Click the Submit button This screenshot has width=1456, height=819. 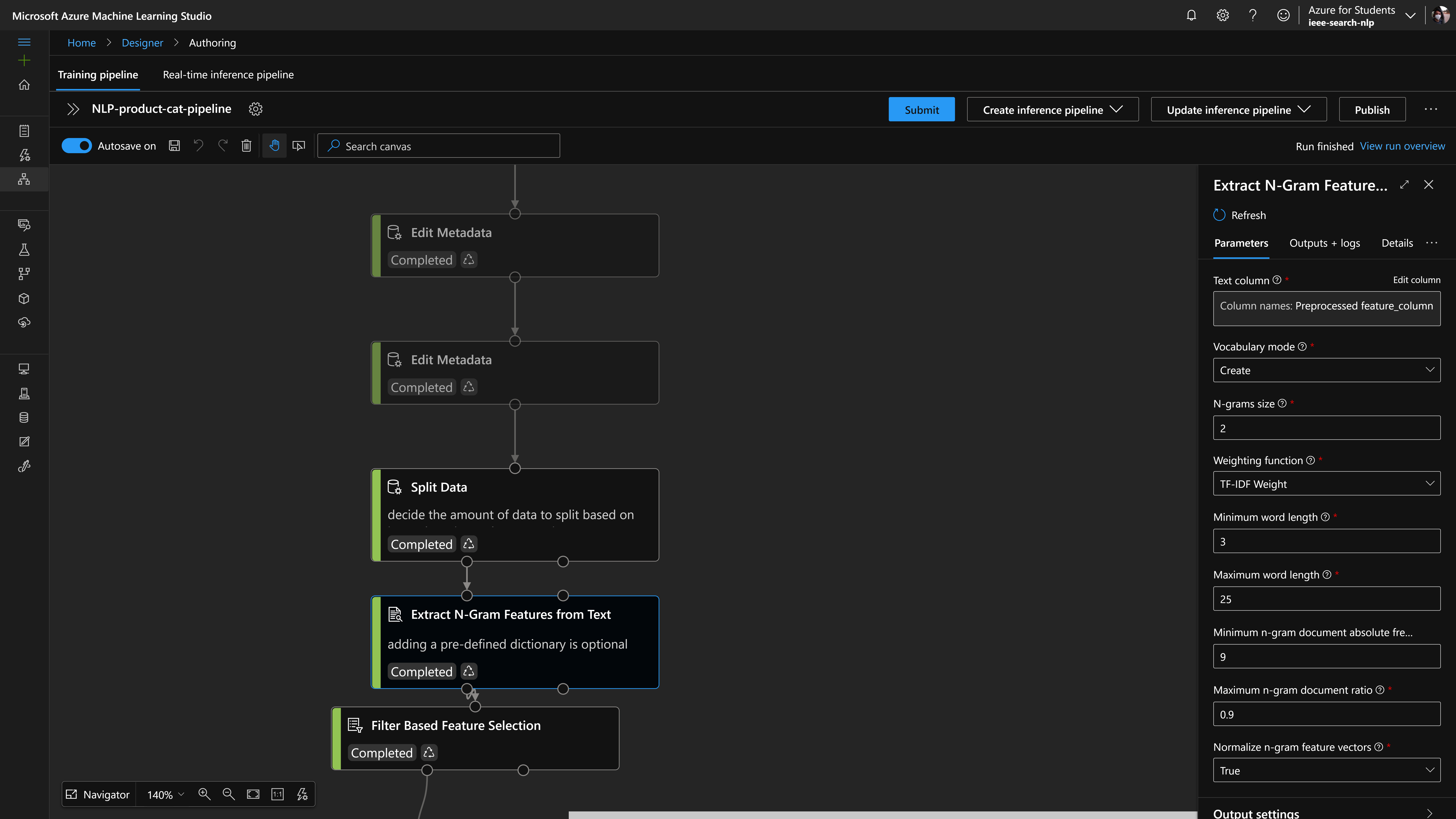(921, 110)
